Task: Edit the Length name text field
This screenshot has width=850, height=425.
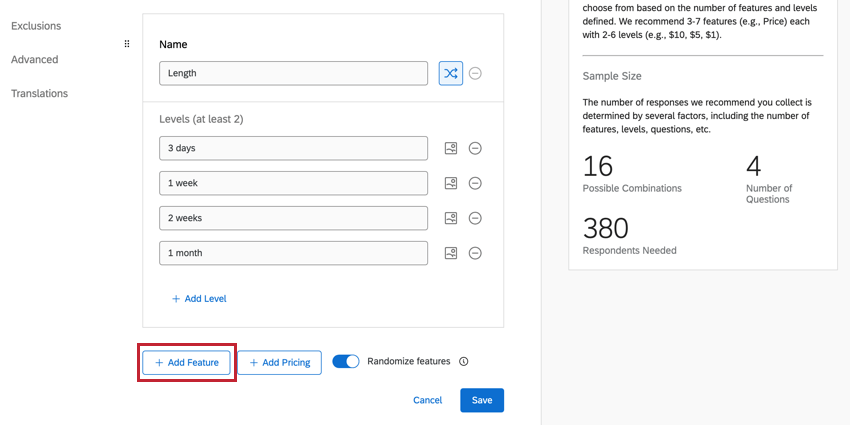Action: pos(294,73)
